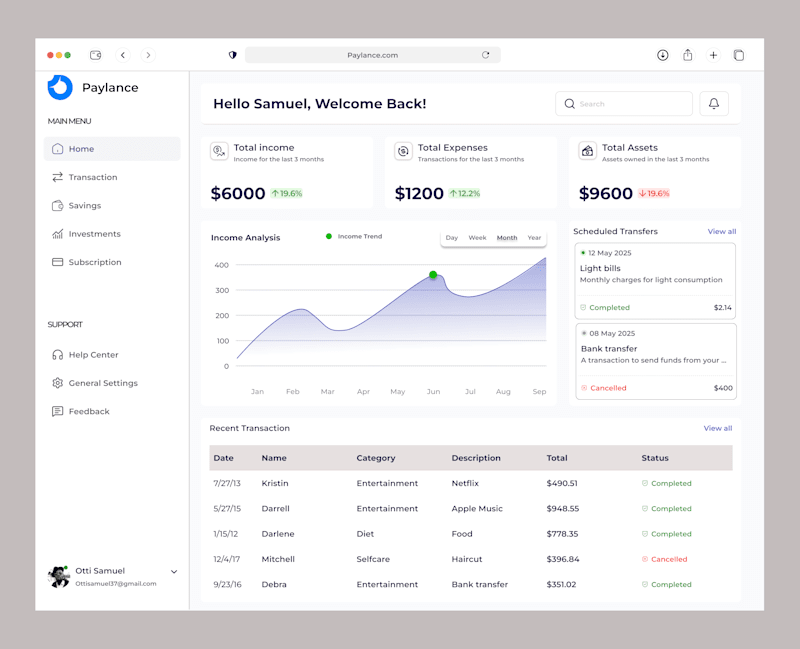Open a new tab with the plus icon
800x649 pixels.
[x=713, y=55]
